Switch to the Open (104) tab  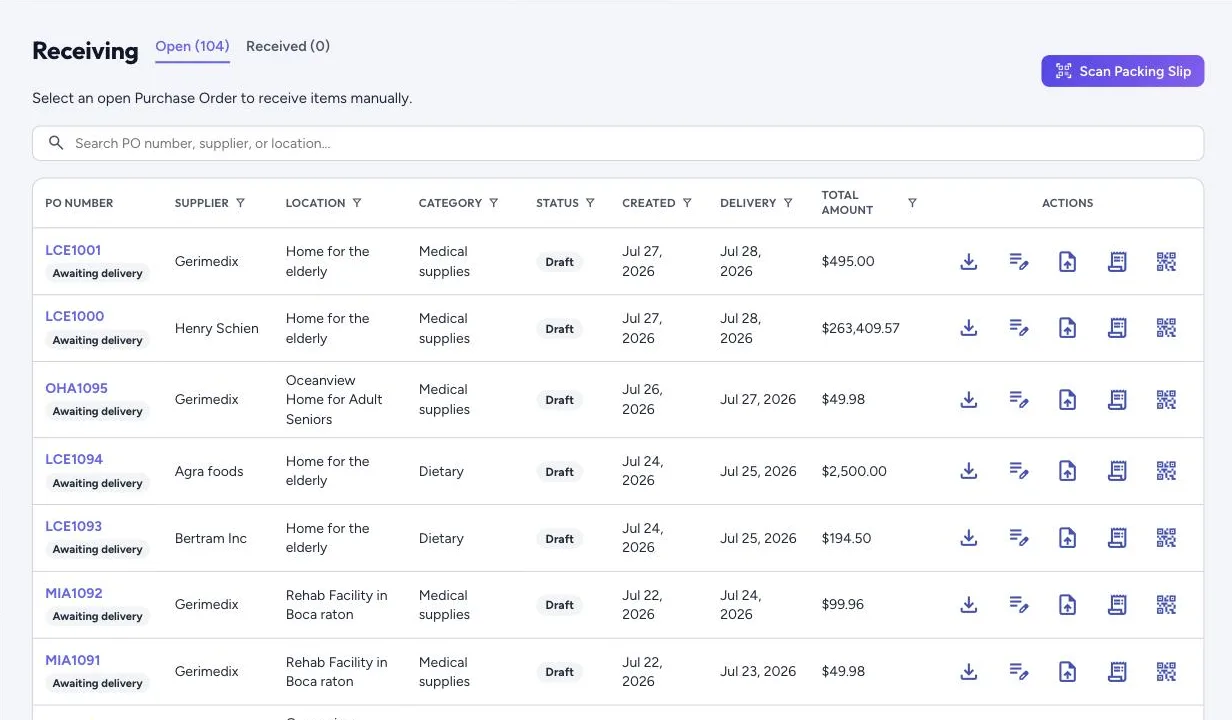192,46
